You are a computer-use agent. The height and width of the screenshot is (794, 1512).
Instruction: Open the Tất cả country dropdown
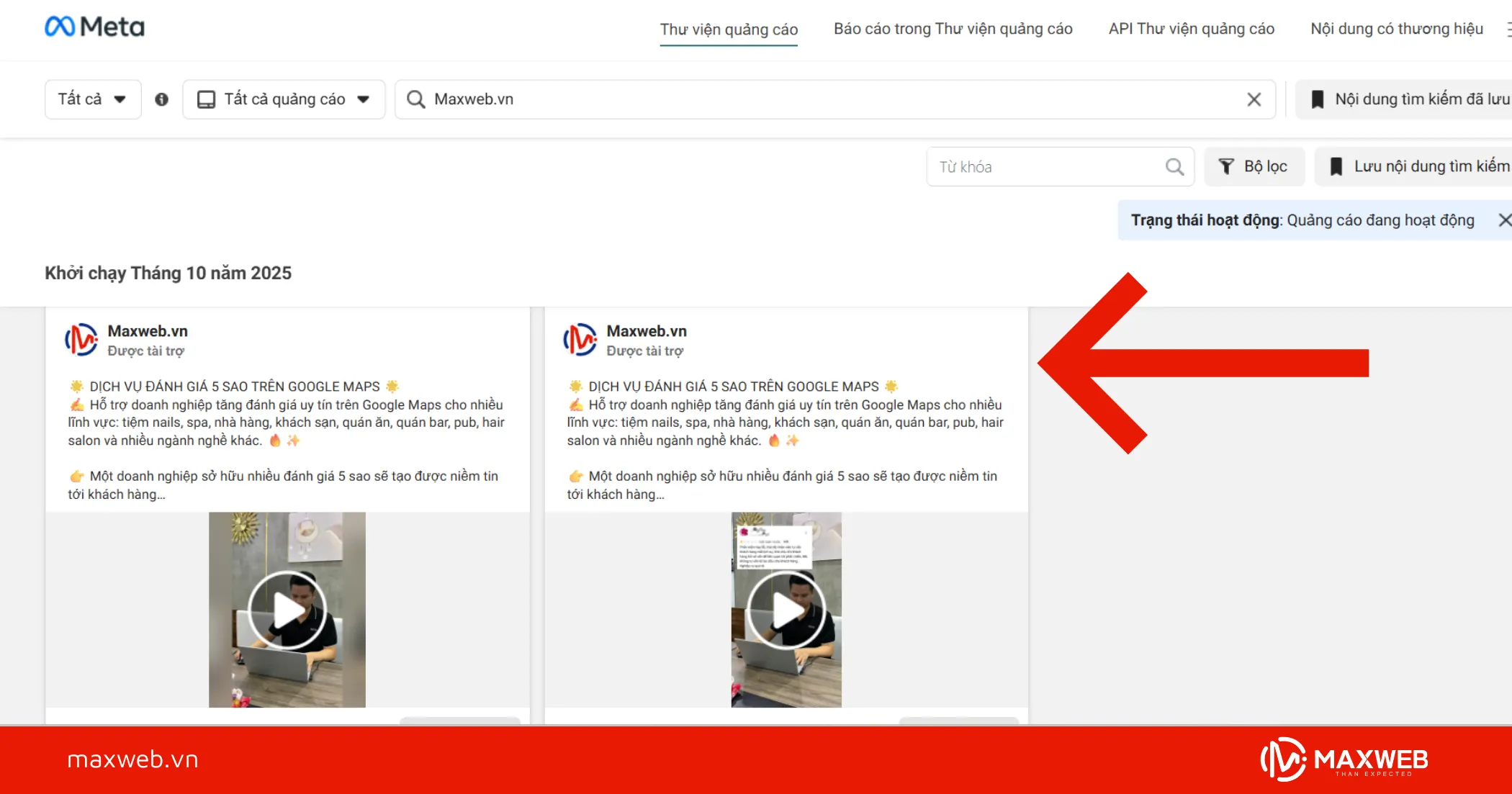pos(92,99)
